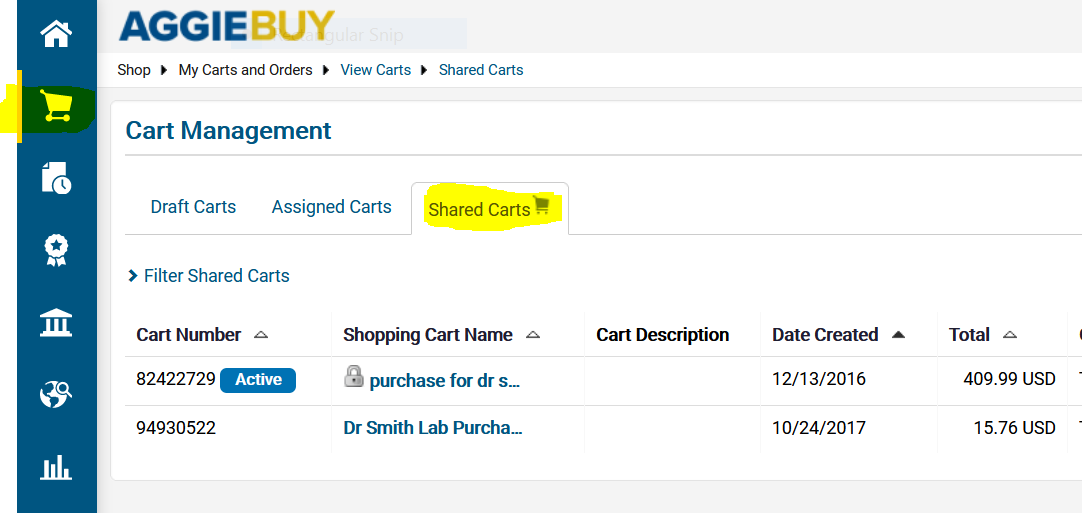Open the 'Dr Smith Lab Purcha...' cart link
The width and height of the screenshot is (1082, 513).
click(433, 428)
